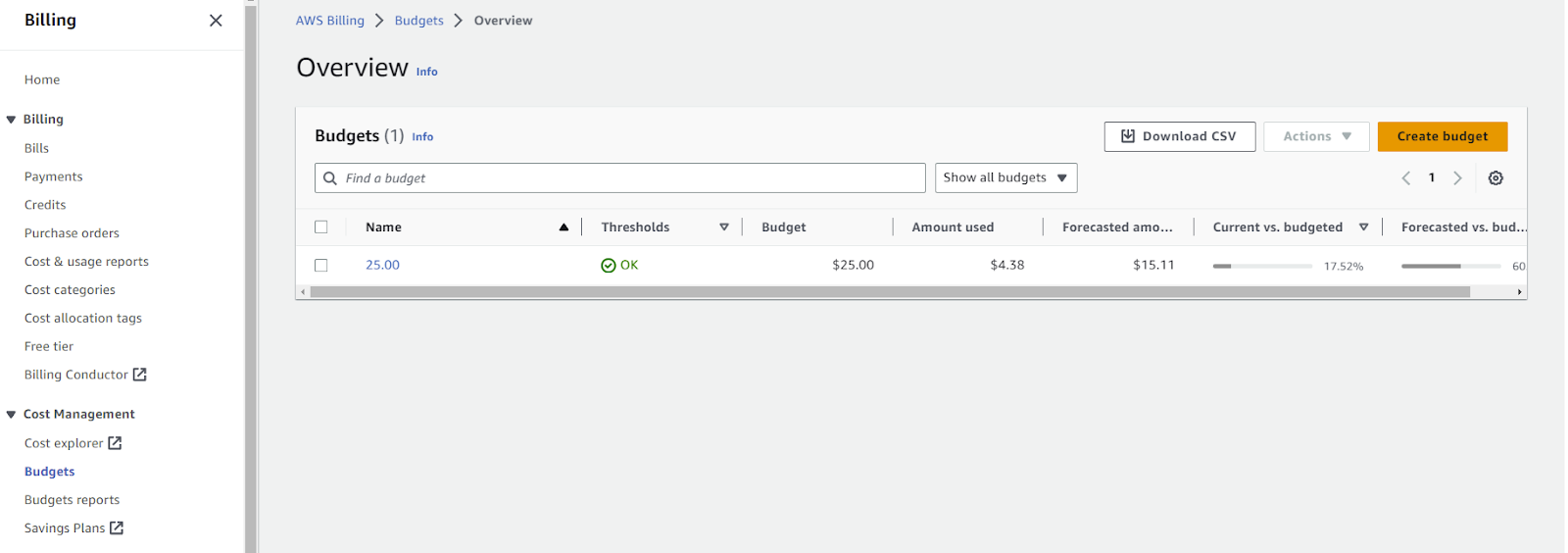
Task: Open Cost & usage reports
Action: tap(86, 263)
